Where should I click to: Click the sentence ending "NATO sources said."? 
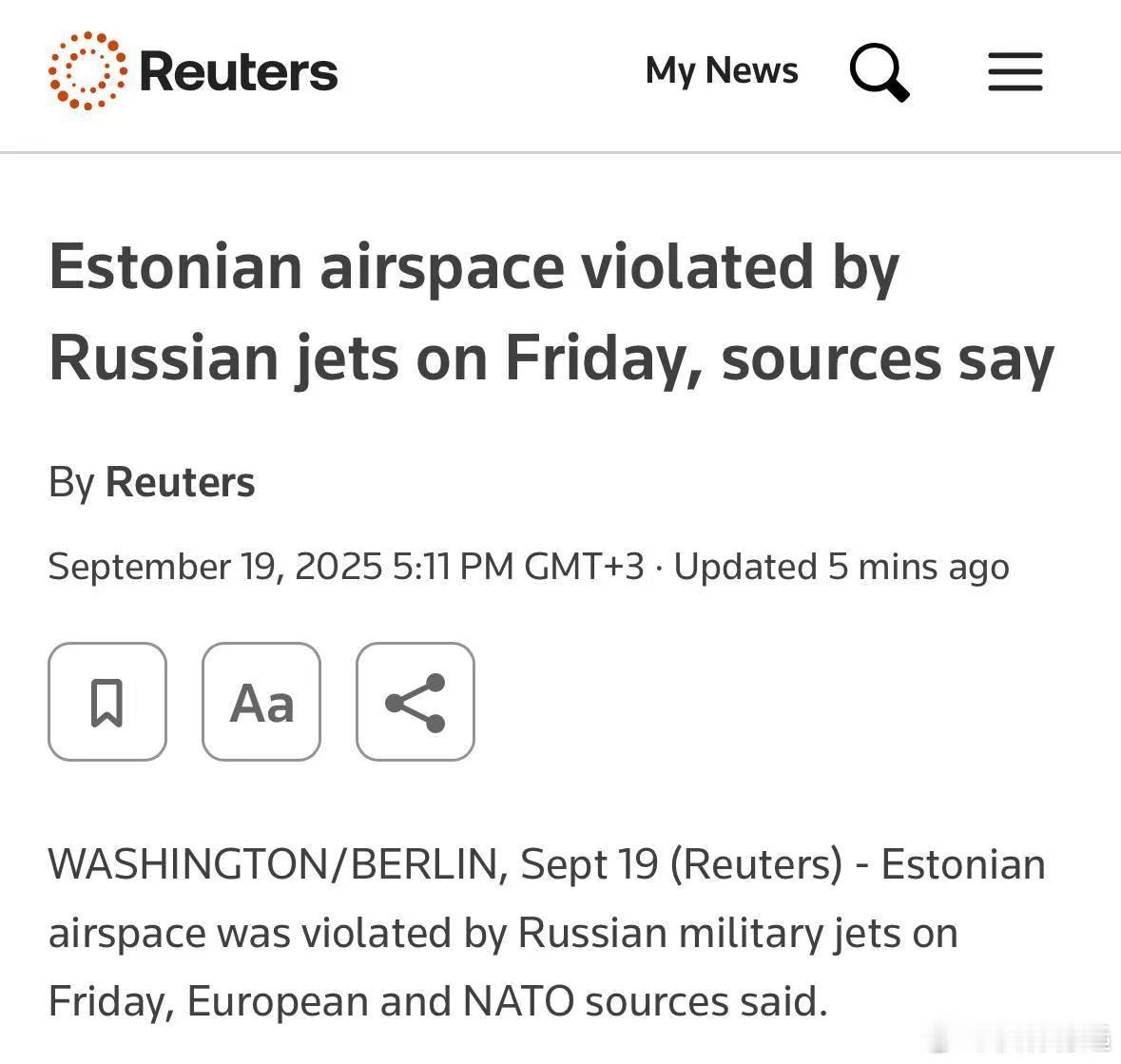437,1001
